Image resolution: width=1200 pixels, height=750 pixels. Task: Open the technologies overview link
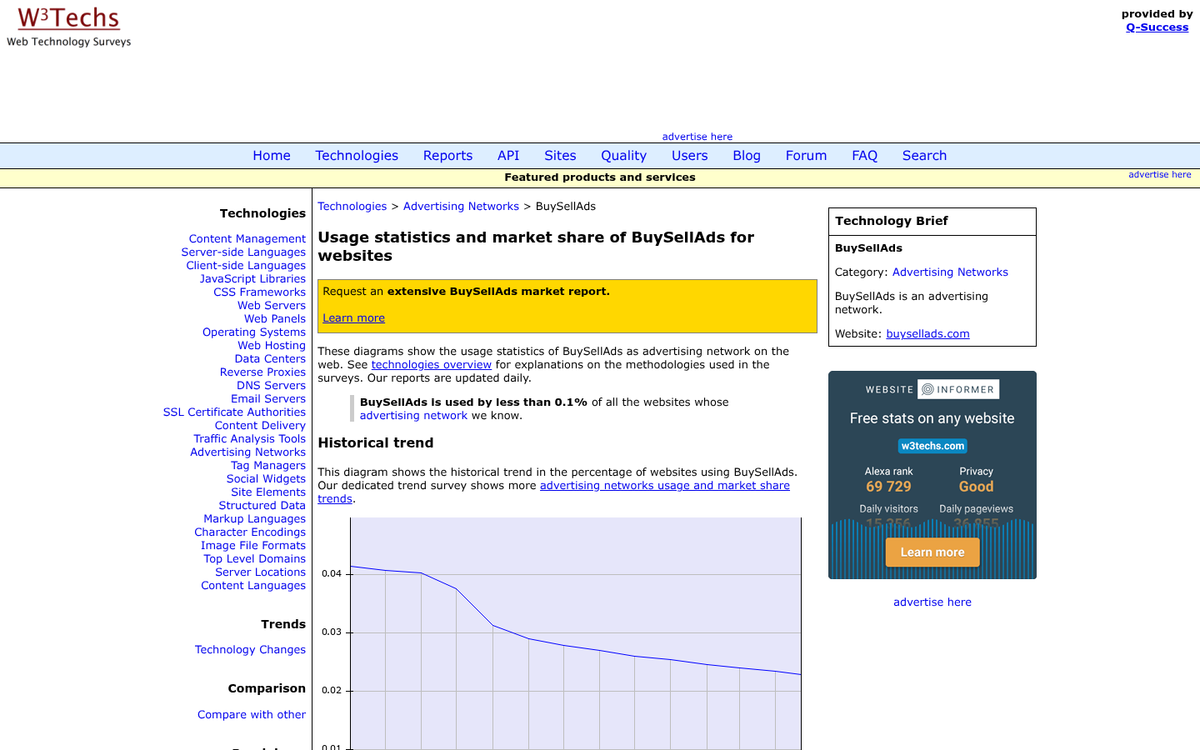coord(431,364)
